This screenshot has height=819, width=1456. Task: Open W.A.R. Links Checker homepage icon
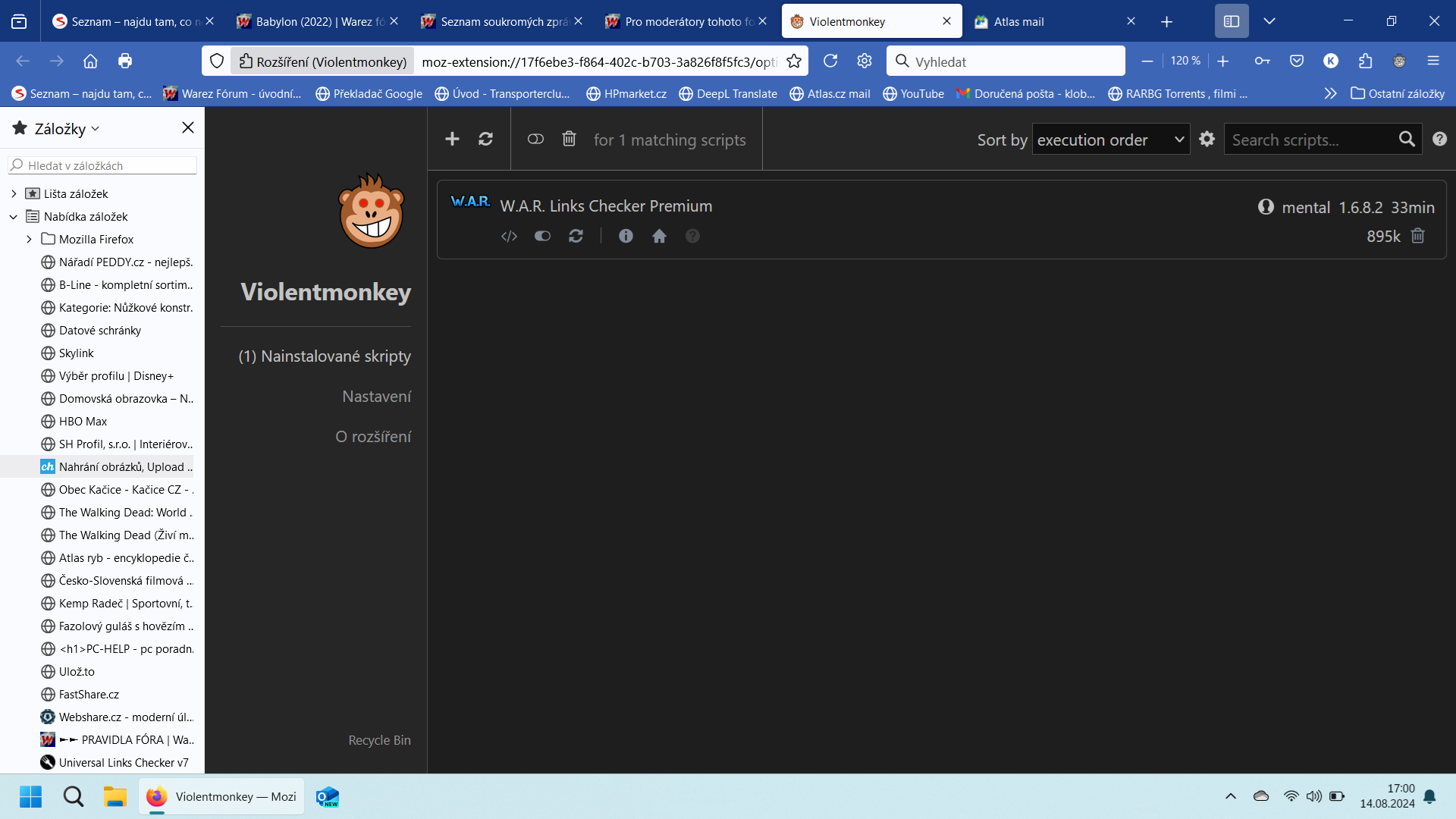coord(659,236)
